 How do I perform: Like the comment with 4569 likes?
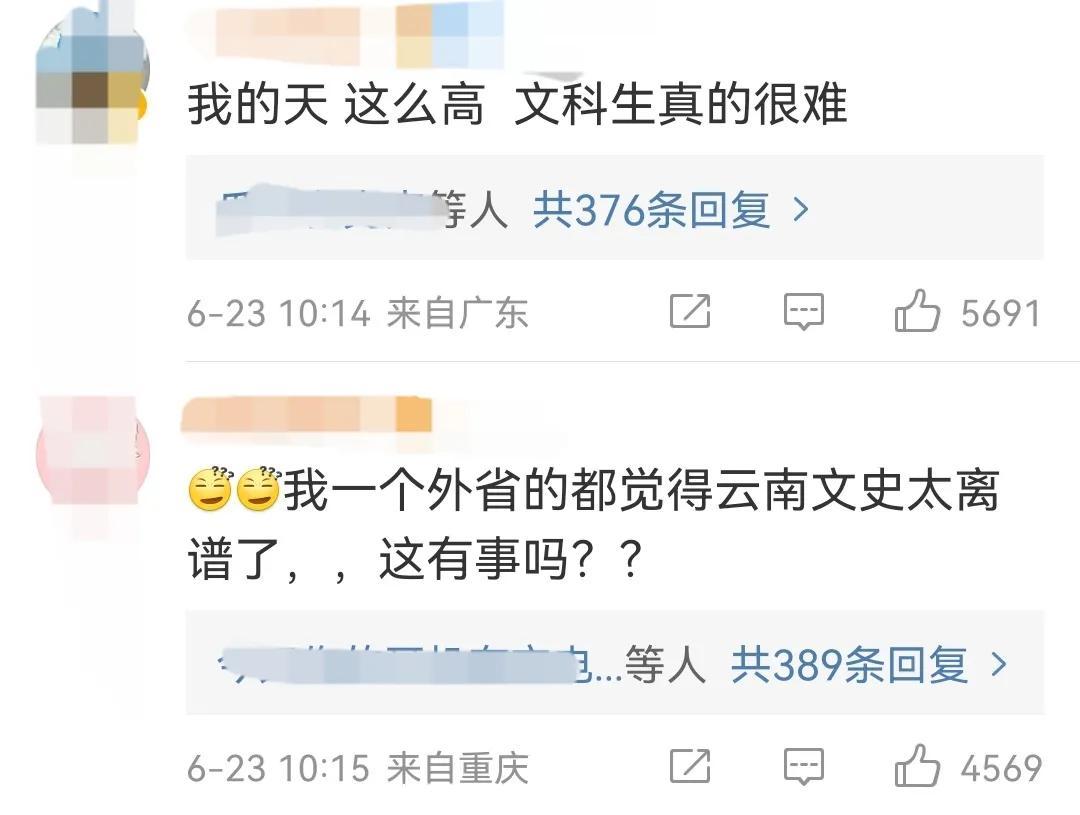917,765
